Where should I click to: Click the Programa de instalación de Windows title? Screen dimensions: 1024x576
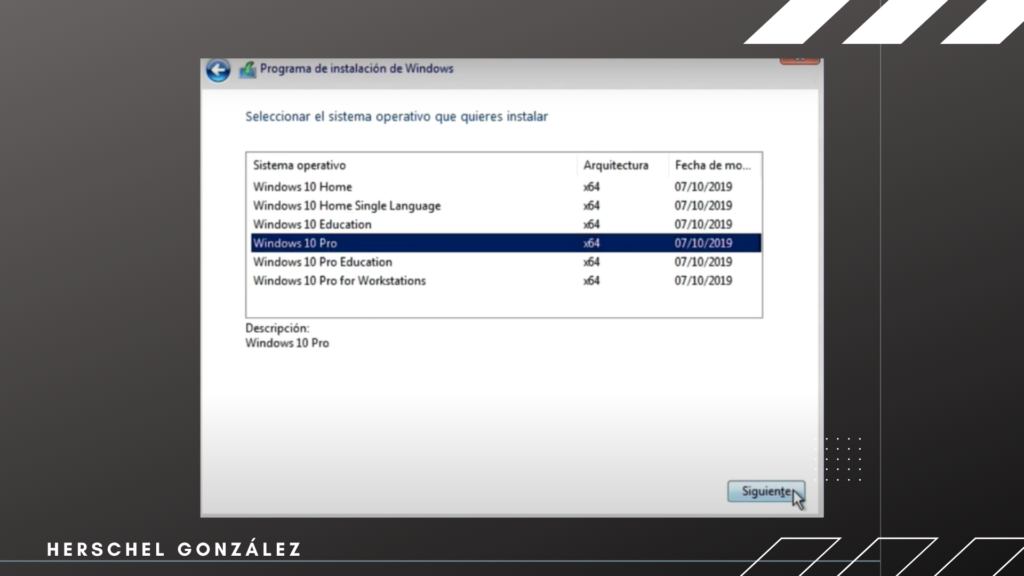point(357,69)
